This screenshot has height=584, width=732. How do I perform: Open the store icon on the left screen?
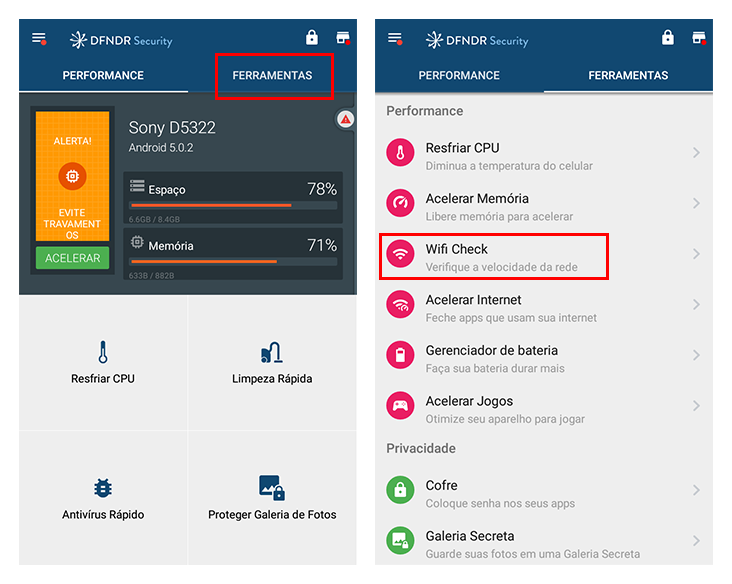click(x=343, y=38)
